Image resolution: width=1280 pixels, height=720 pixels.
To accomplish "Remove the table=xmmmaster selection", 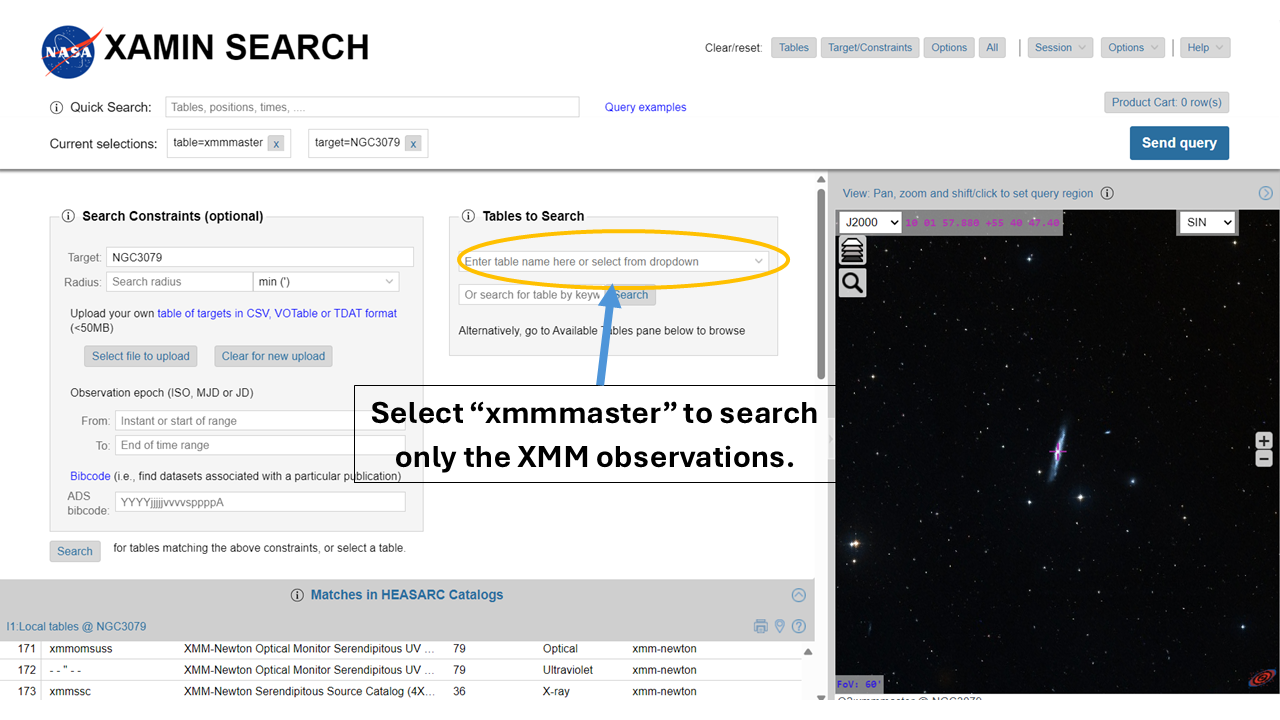I will coord(276,144).
